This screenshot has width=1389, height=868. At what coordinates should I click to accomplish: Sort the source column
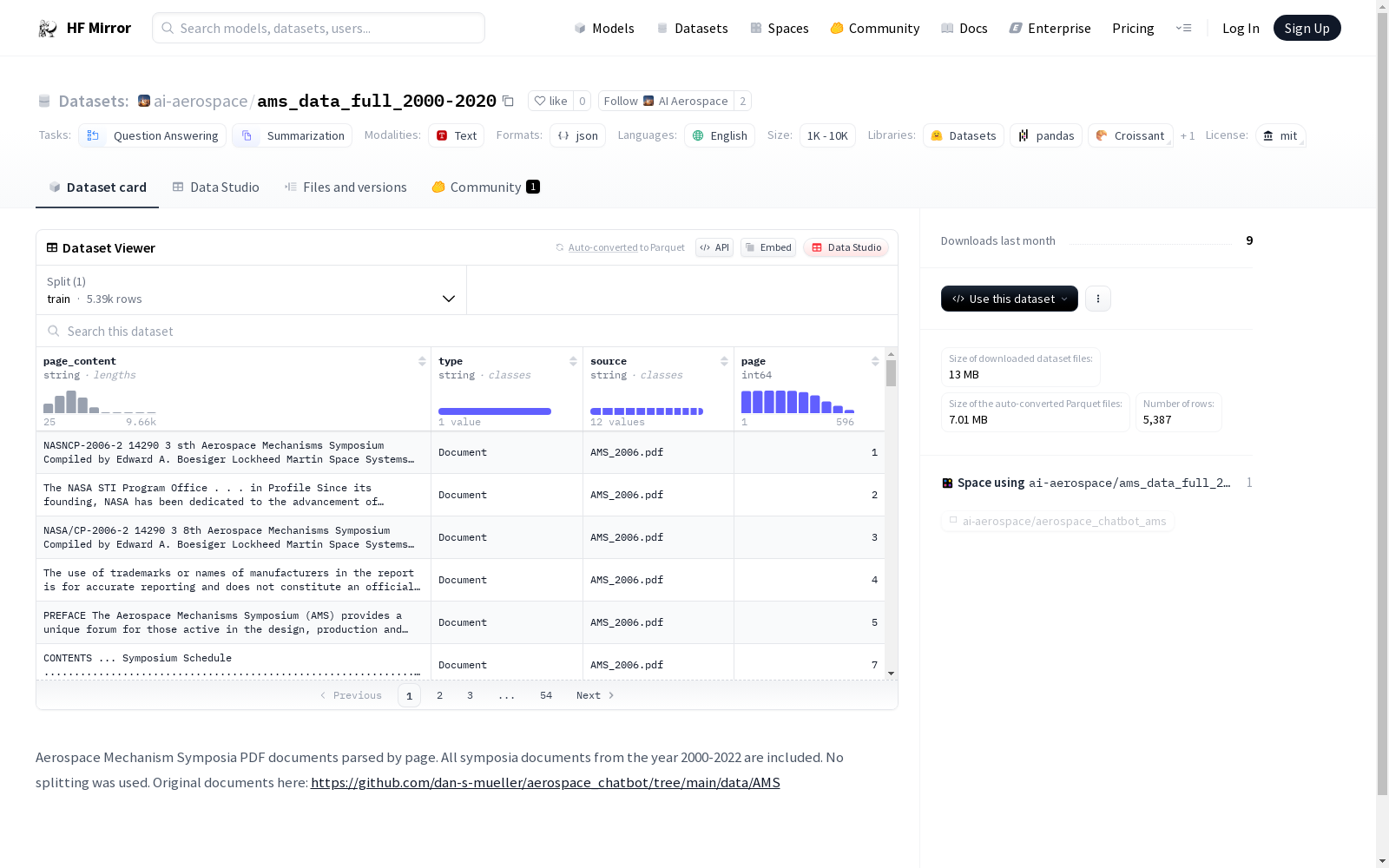[724, 361]
